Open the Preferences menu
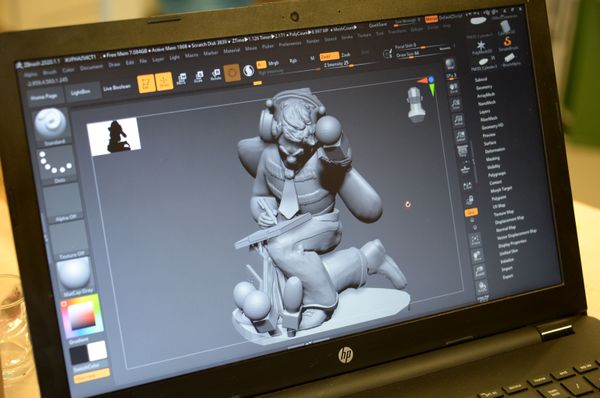Viewport: 600px width, 398px height. tap(290, 44)
